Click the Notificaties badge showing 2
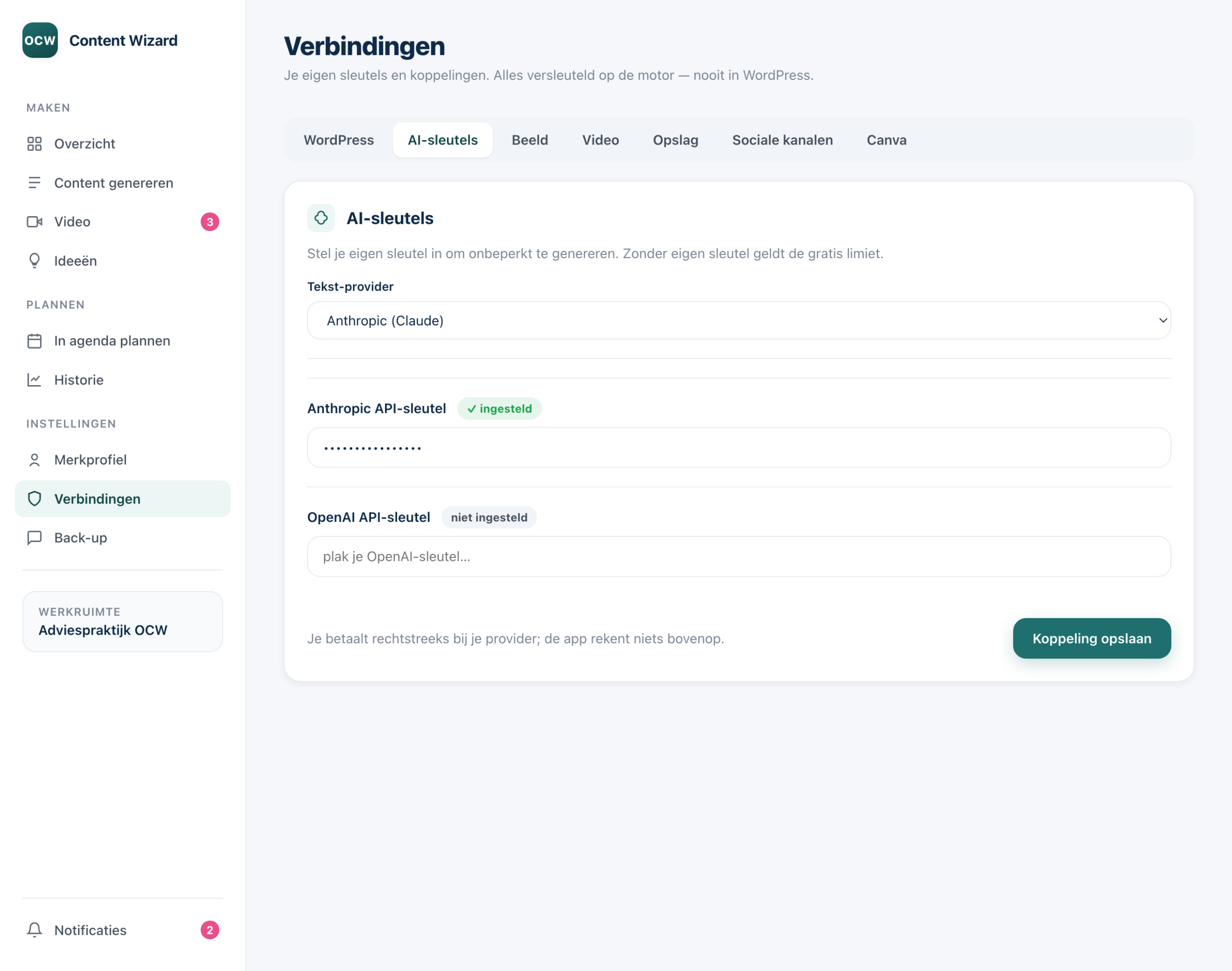 click(210, 930)
